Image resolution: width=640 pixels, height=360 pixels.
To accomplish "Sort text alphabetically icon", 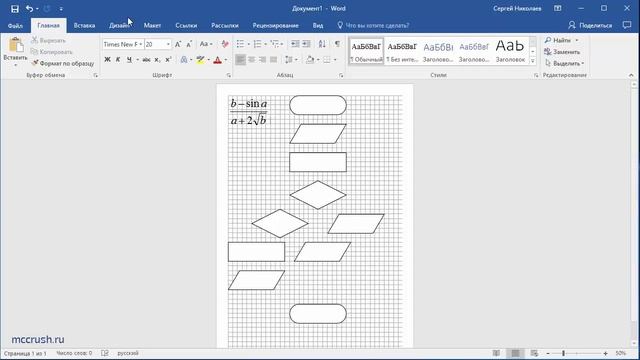I will [x=322, y=44].
